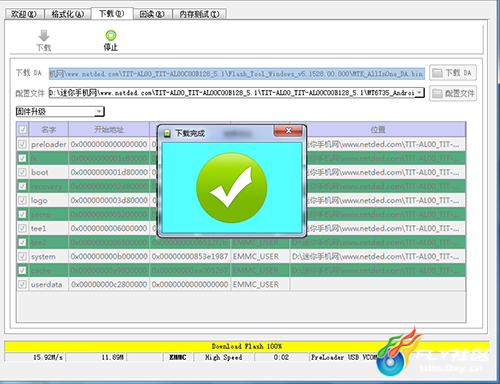Click the yellow Download Flash 100% progress bar

click(247, 346)
